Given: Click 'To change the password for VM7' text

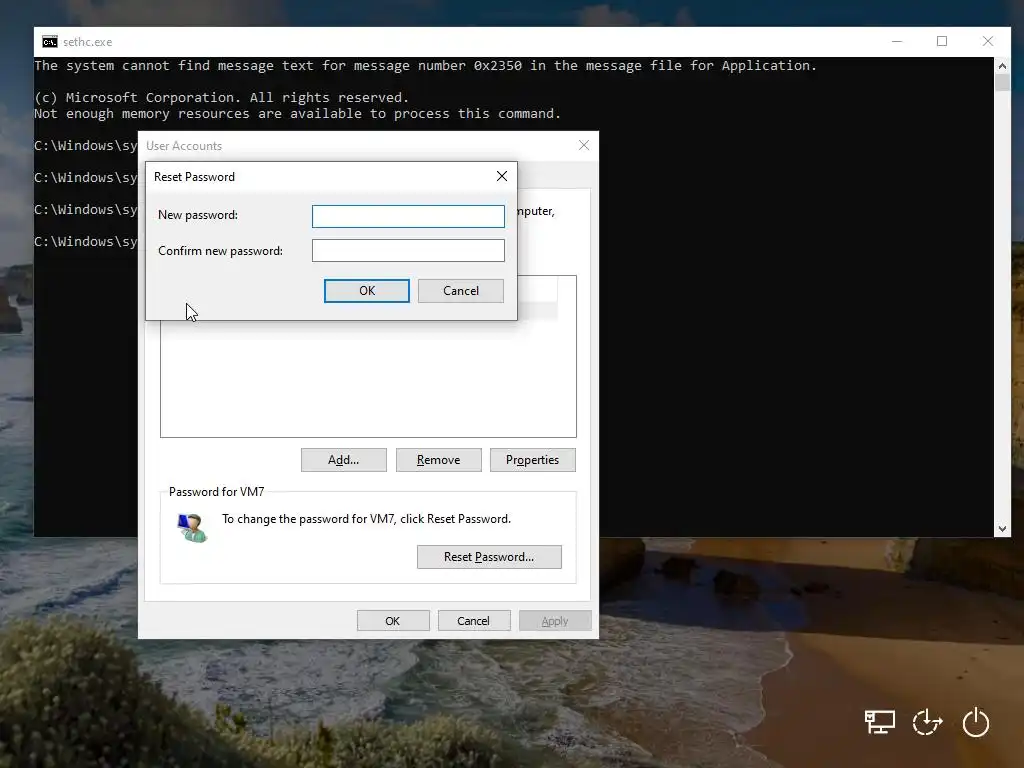Looking at the screenshot, I should (x=366, y=519).
